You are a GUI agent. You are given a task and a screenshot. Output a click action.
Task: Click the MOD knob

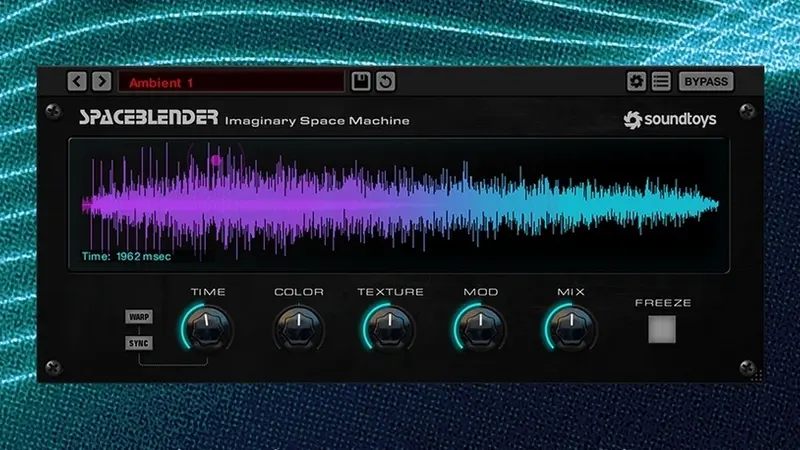(480, 329)
